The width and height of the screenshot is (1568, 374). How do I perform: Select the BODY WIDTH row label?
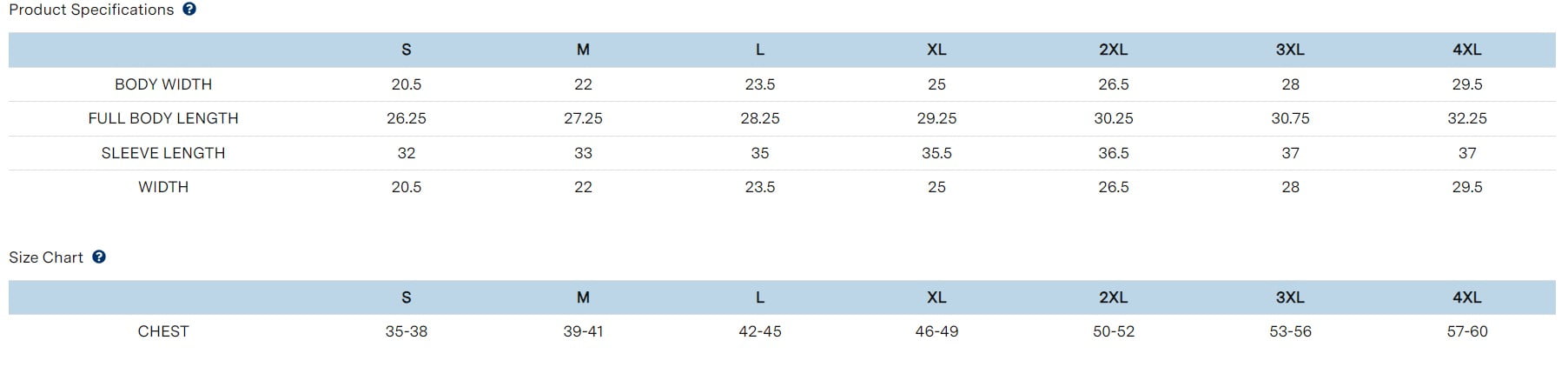tap(163, 84)
